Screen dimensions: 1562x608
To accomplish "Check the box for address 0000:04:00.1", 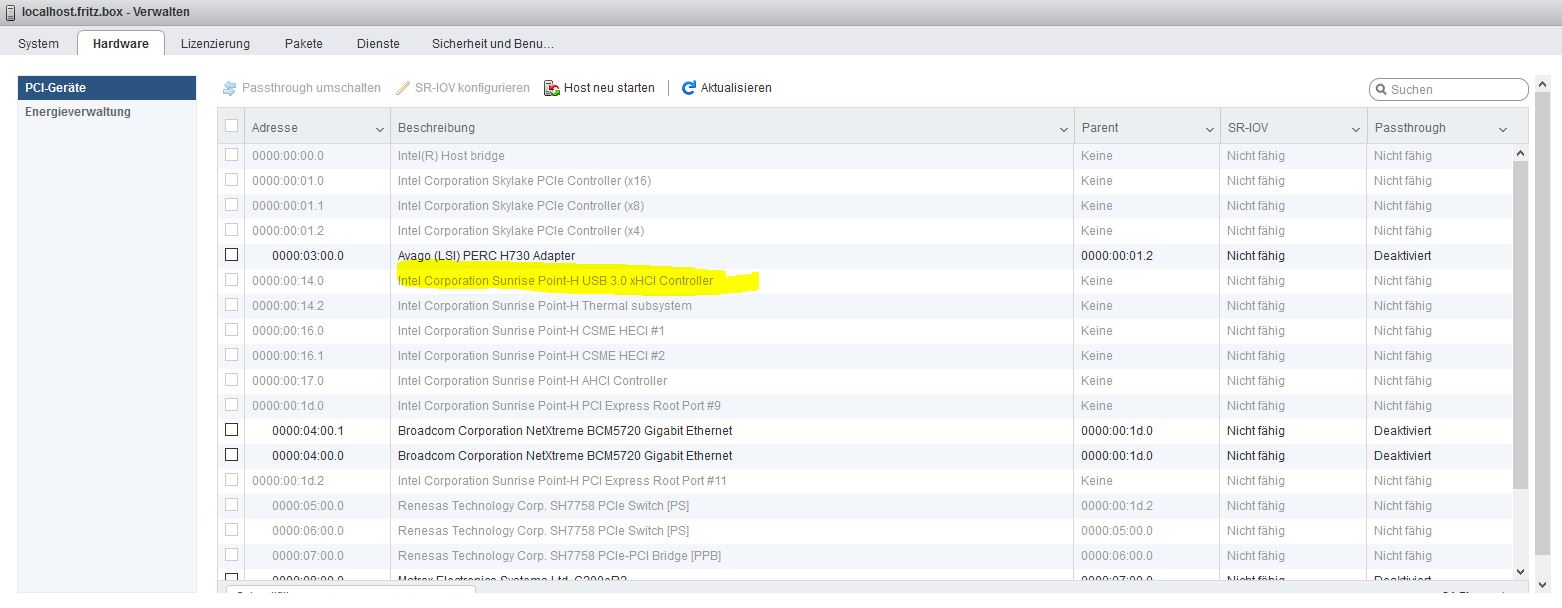I will pyautogui.click(x=232, y=430).
